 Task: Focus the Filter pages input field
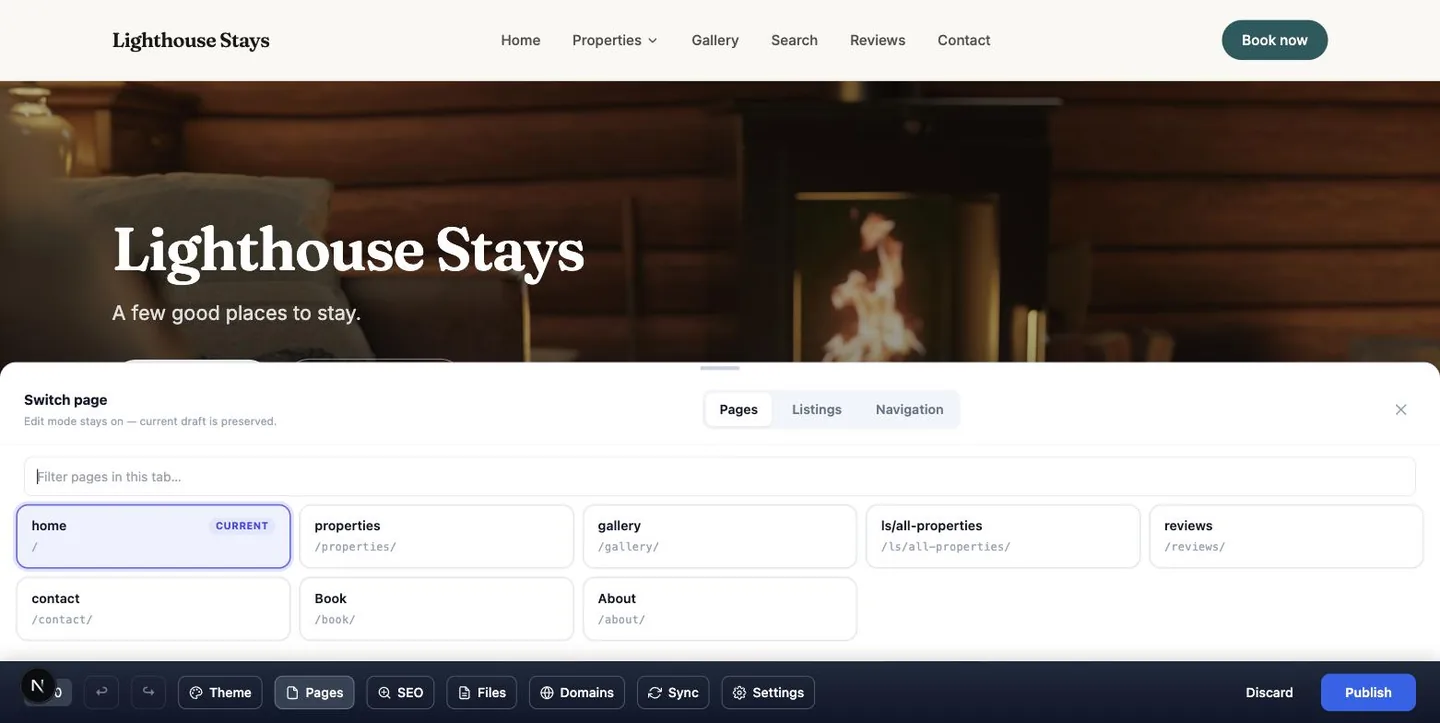(720, 476)
